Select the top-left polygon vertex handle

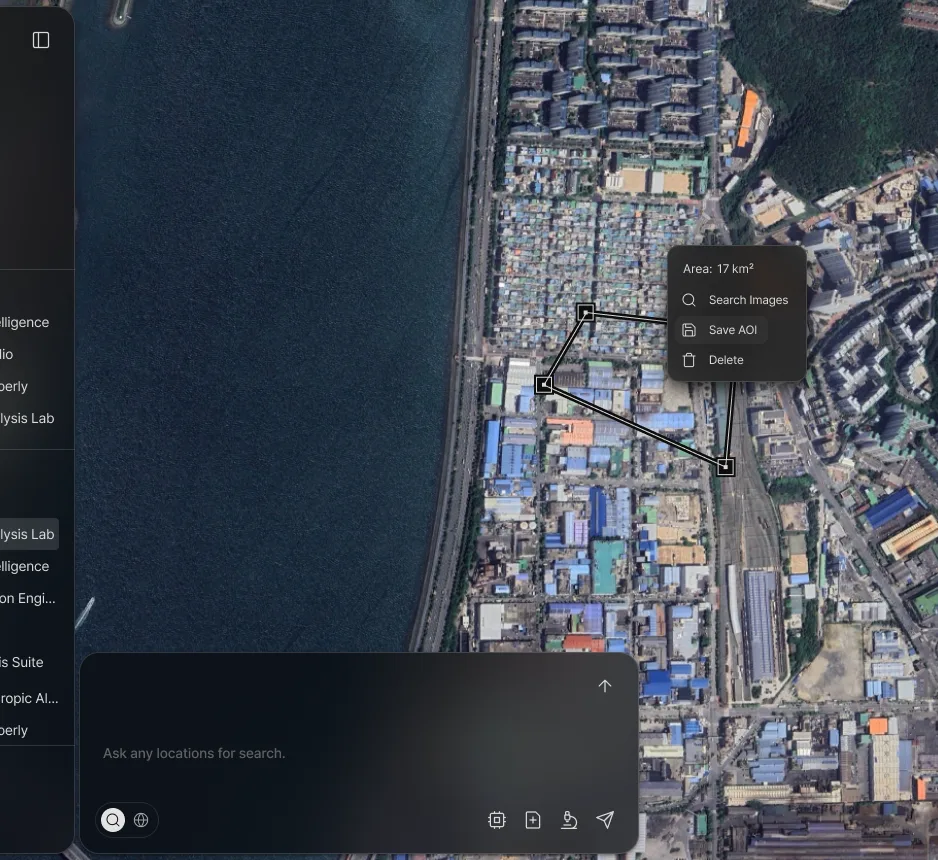coord(586,312)
